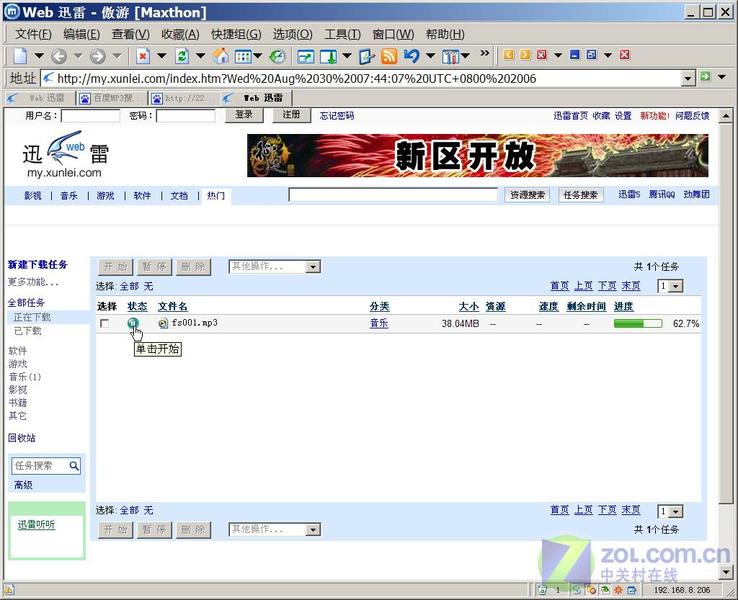Click the scrollbar down arrow
Image resolution: width=738 pixels, height=600 pixels.
725,572
